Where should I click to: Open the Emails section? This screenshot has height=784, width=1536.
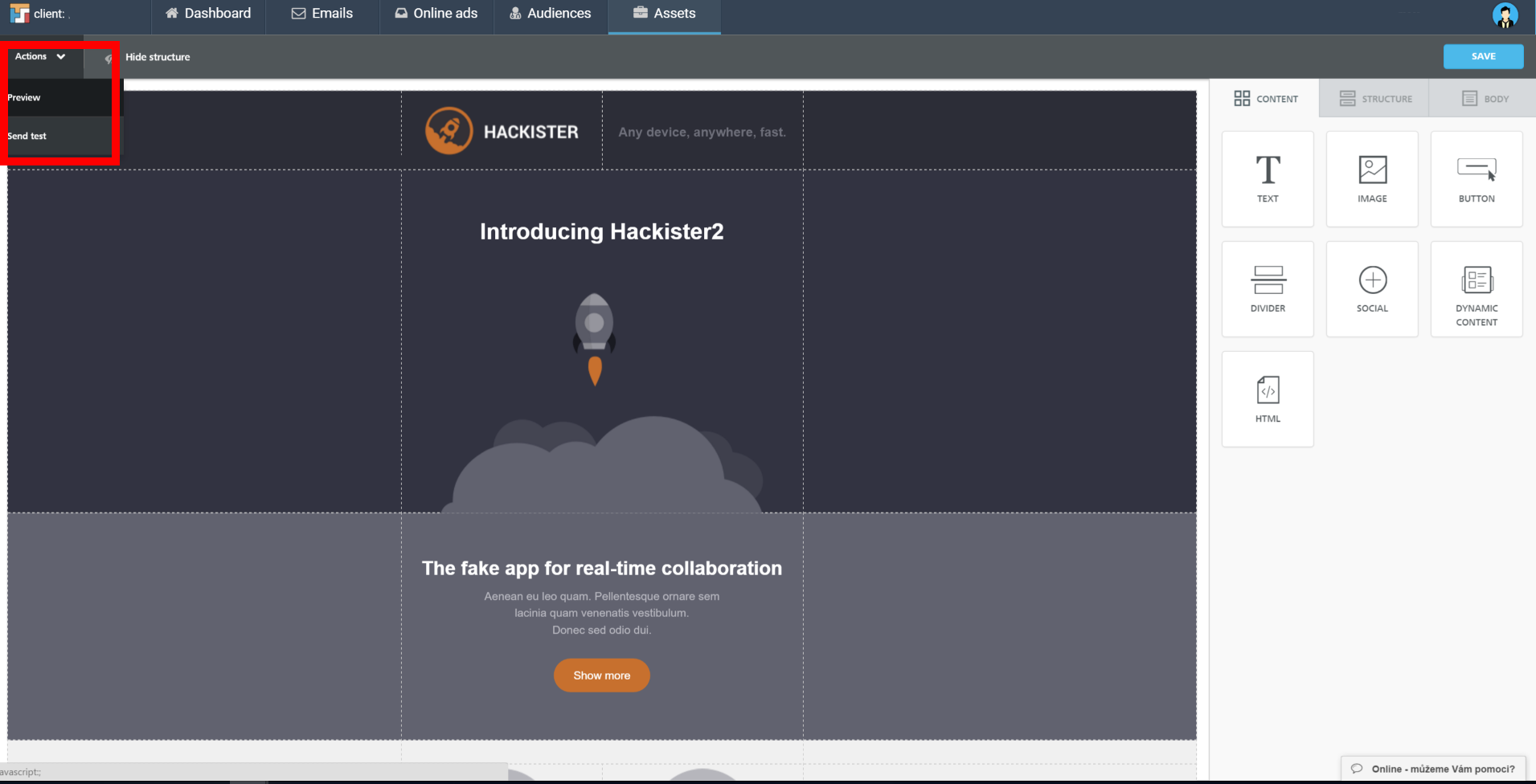[x=322, y=14]
